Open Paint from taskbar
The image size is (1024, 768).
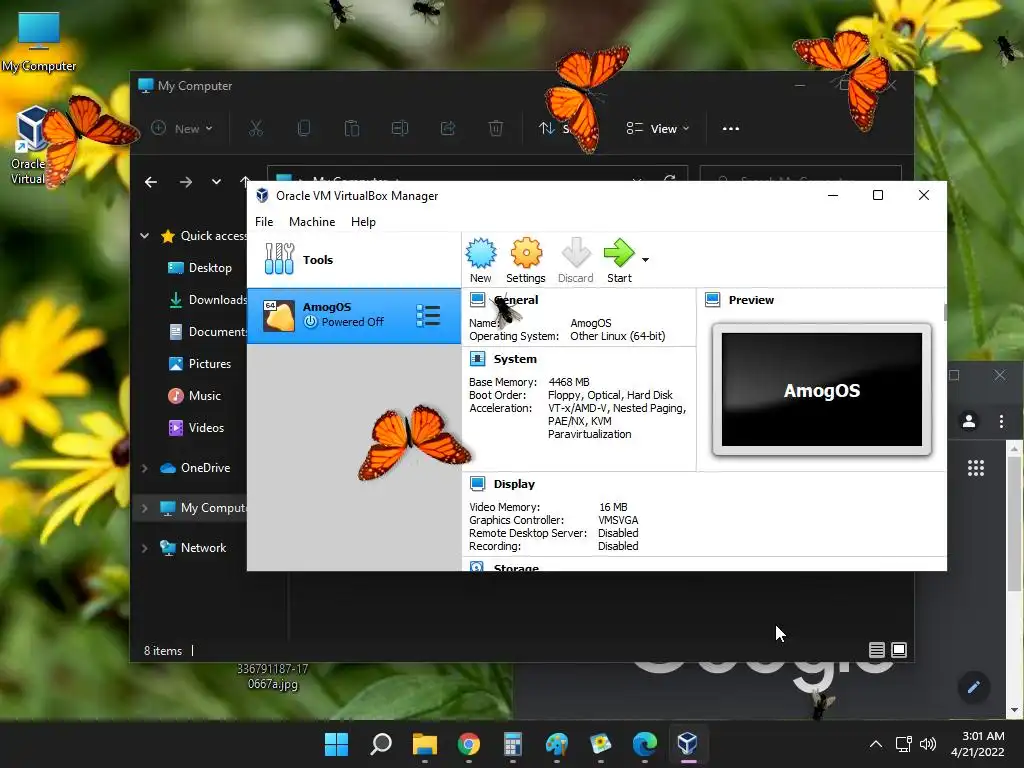pyautogui.click(x=556, y=744)
